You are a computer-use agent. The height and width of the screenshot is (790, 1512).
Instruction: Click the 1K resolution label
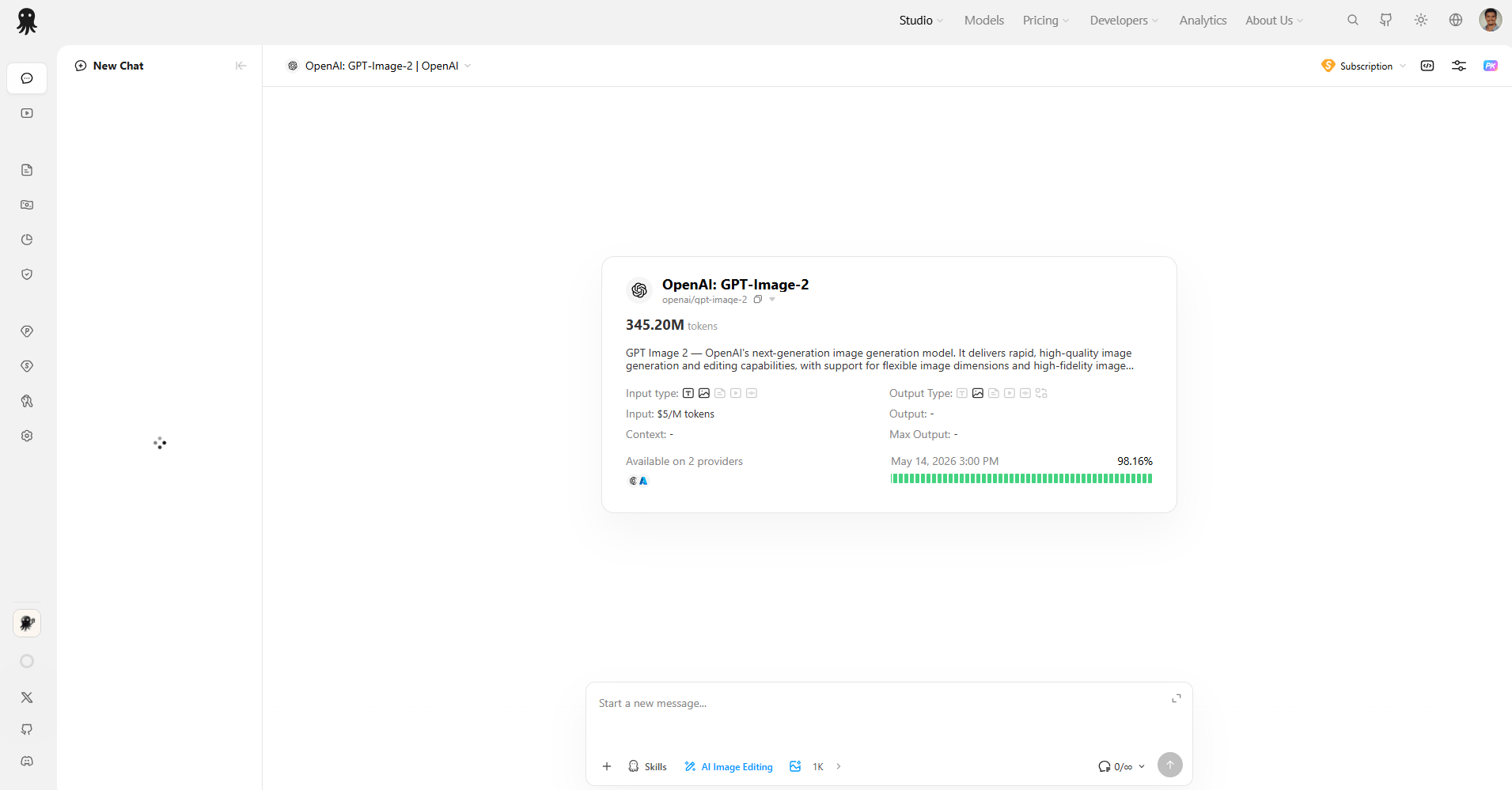coord(818,766)
